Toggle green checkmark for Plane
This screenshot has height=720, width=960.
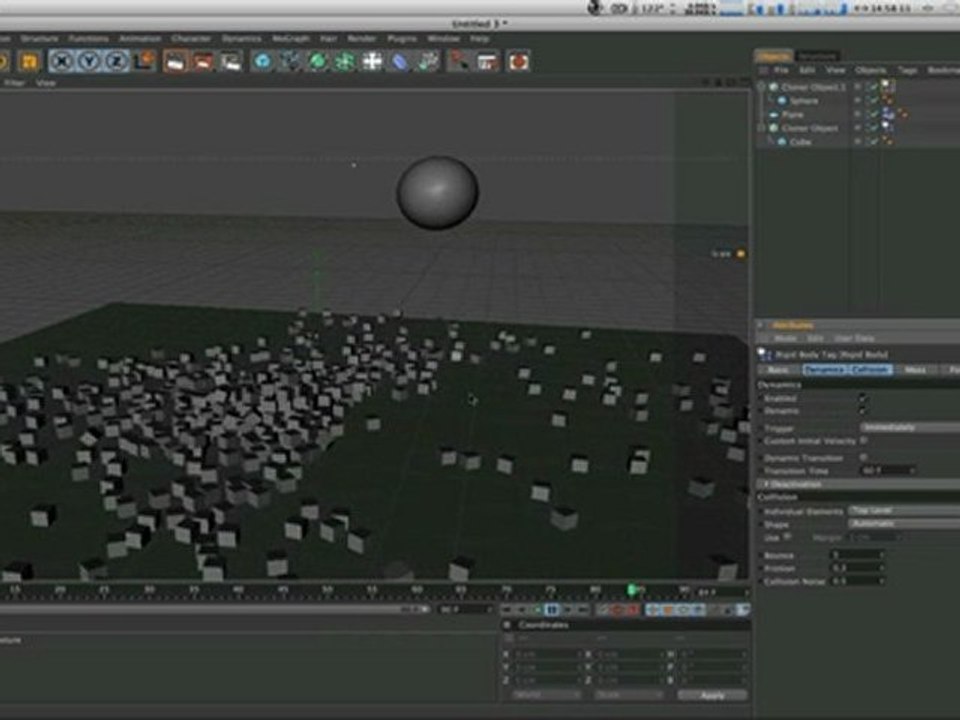(x=873, y=114)
